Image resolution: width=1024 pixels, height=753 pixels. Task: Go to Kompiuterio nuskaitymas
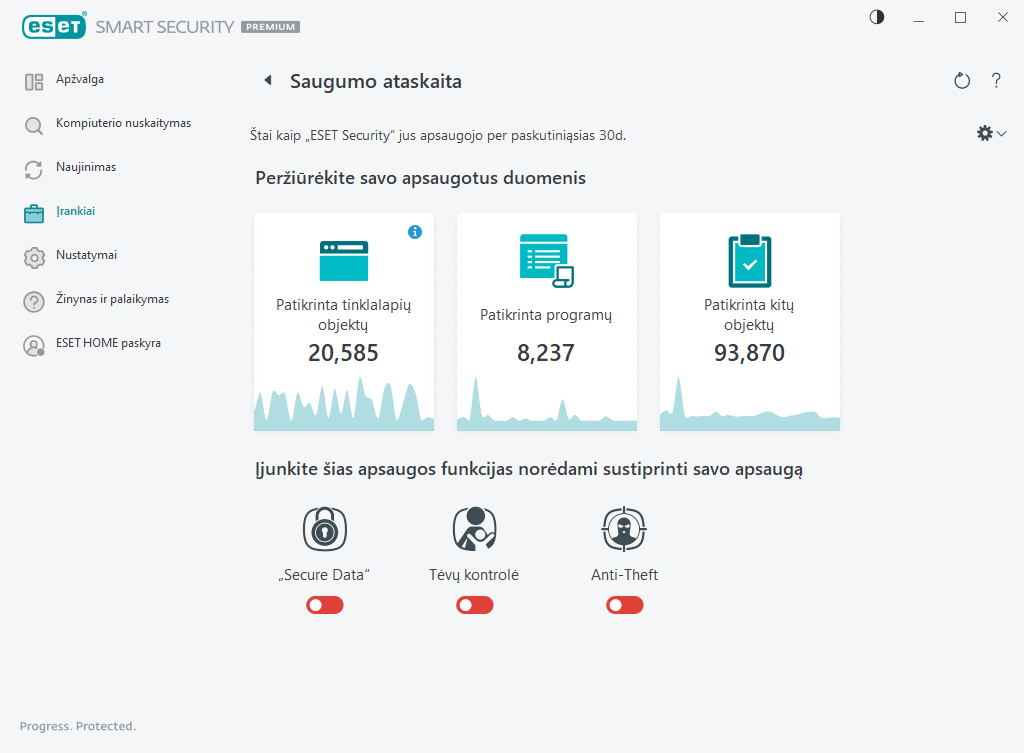[122, 124]
